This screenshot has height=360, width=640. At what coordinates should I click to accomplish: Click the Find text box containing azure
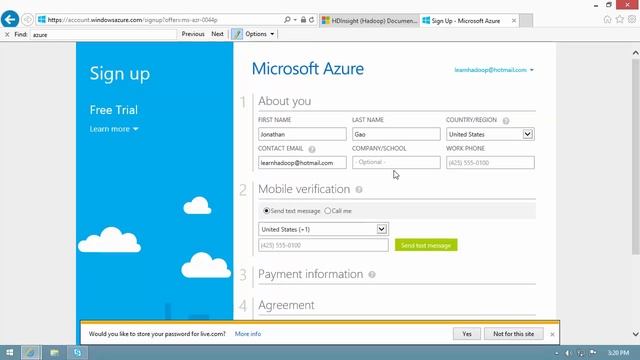click(x=103, y=35)
